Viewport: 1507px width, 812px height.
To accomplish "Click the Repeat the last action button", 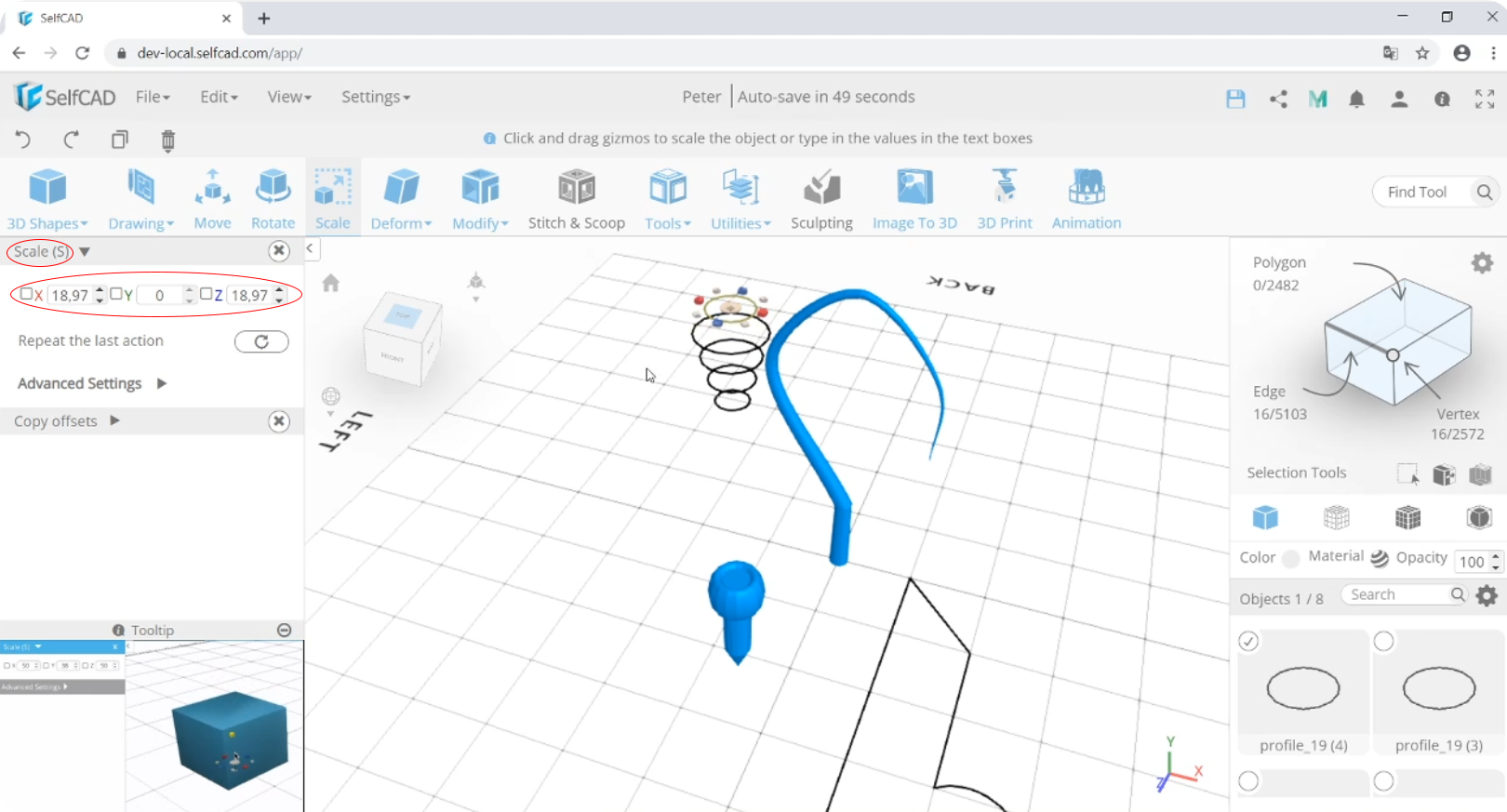I will pyautogui.click(x=261, y=341).
